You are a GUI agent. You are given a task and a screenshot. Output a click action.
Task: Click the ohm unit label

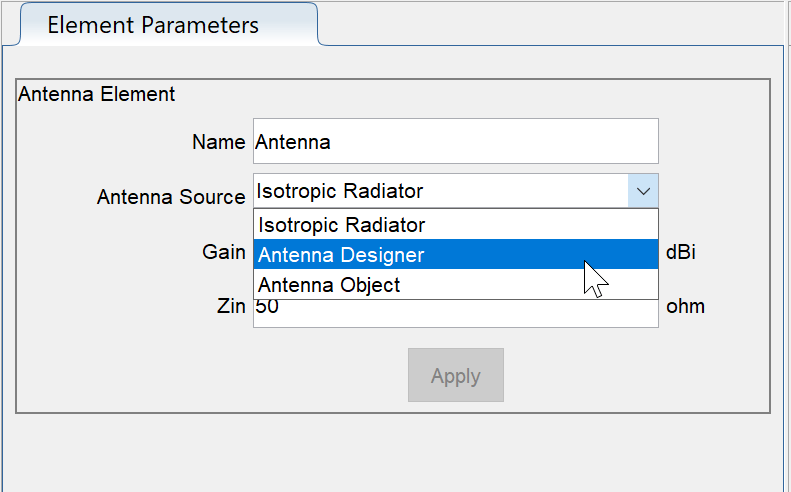point(686,306)
